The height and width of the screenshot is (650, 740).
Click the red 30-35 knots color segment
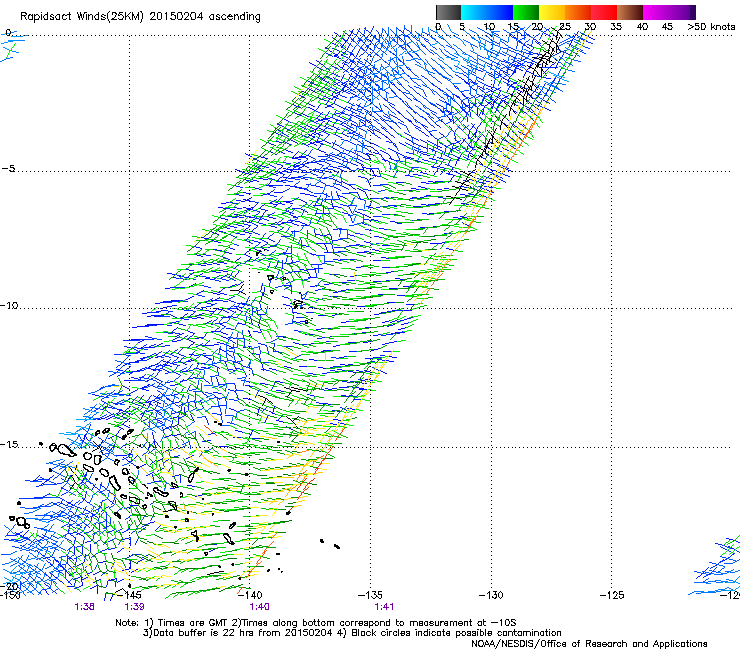[604, 12]
